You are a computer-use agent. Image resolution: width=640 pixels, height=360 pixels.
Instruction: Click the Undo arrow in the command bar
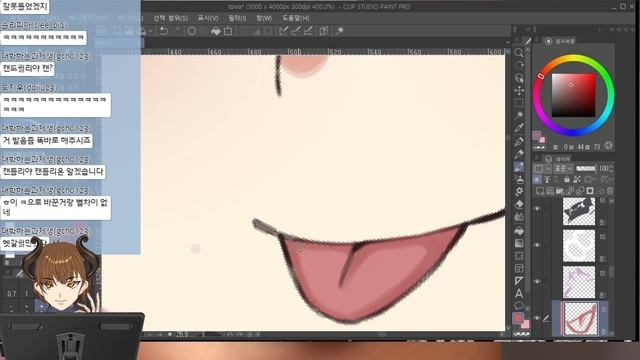[x=164, y=31]
